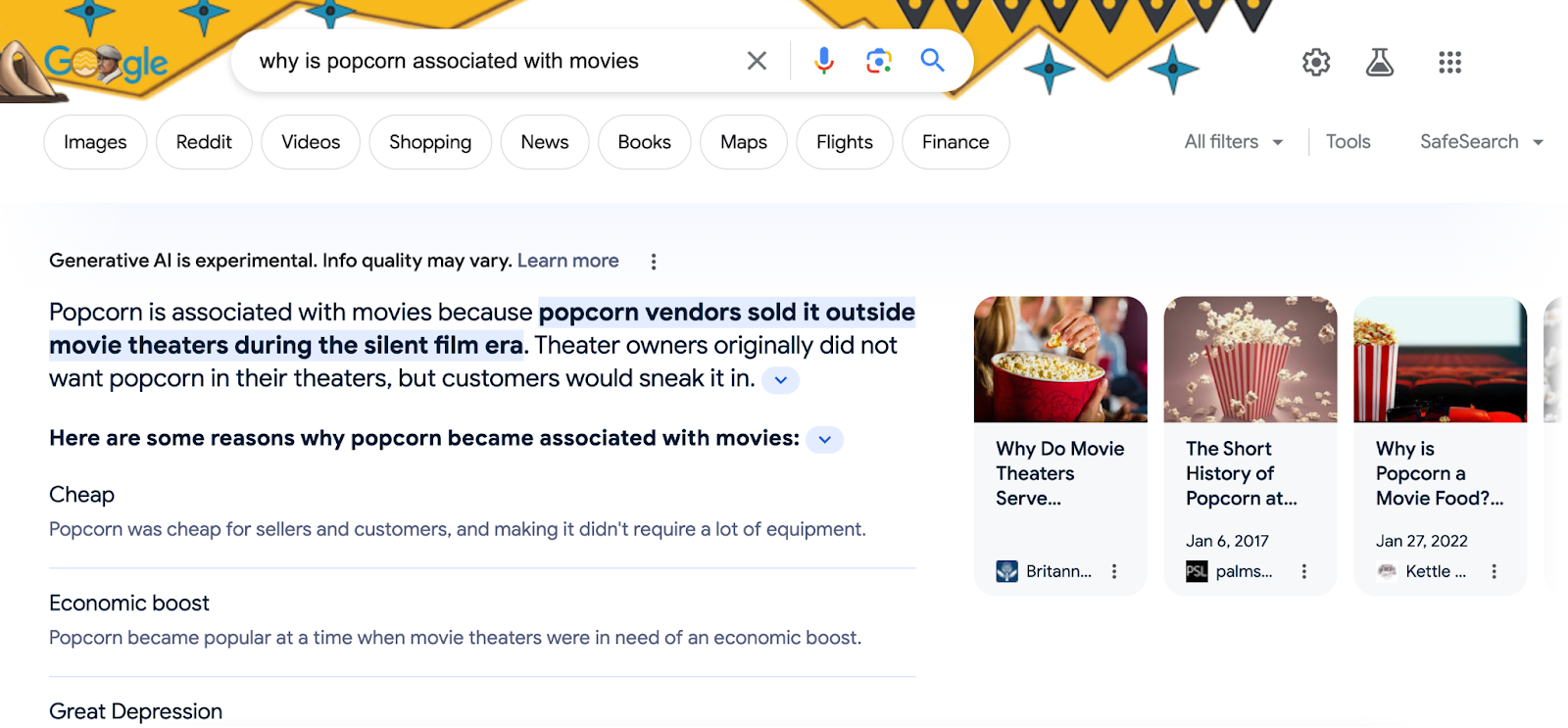Open the SafeSearch dropdown

(1481, 142)
